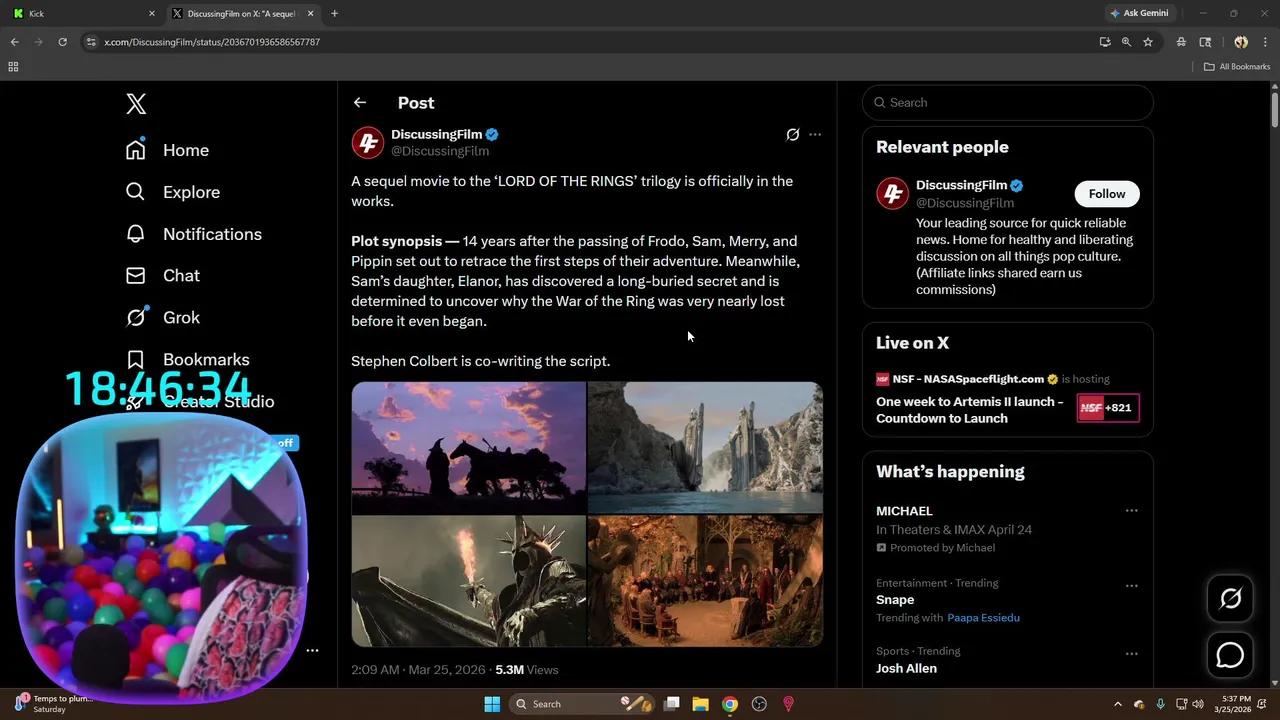
Task: Open Chat in X sidebar
Action: click(162, 275)
